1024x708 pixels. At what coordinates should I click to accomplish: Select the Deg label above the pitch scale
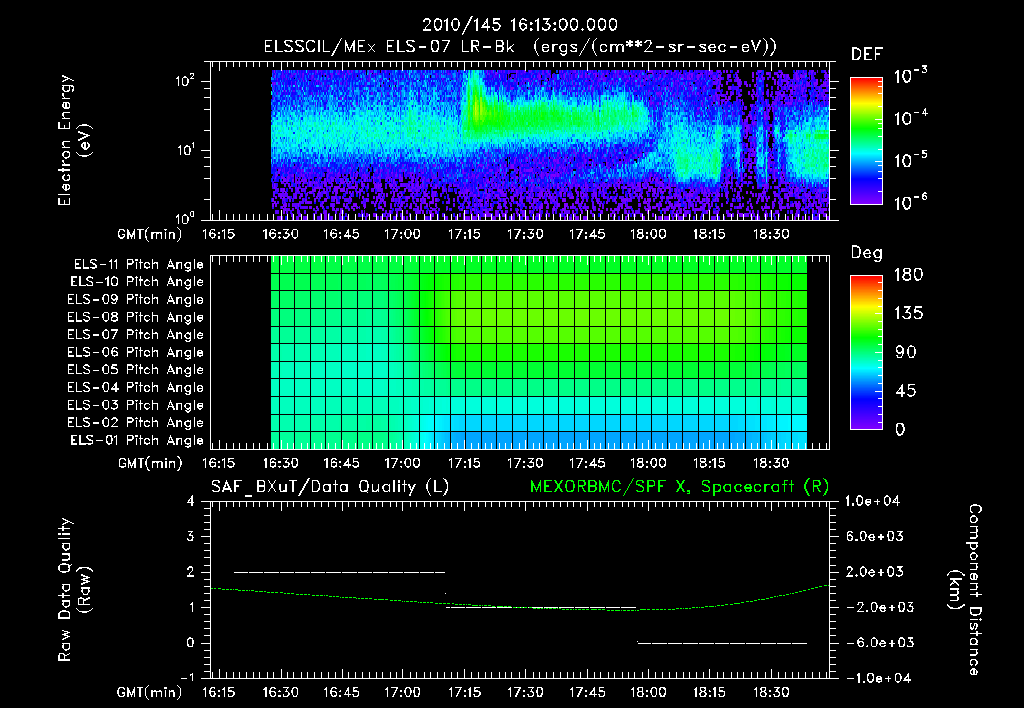867,253
